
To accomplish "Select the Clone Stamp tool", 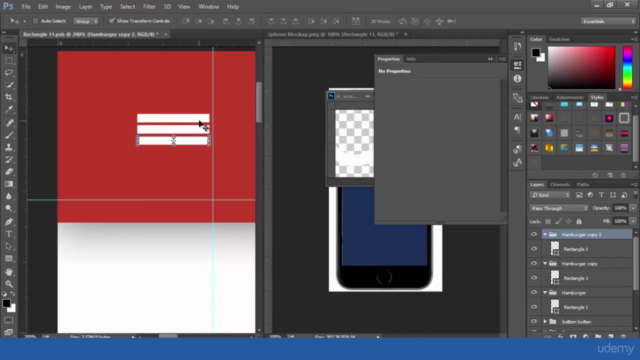I will click(9, 147).
